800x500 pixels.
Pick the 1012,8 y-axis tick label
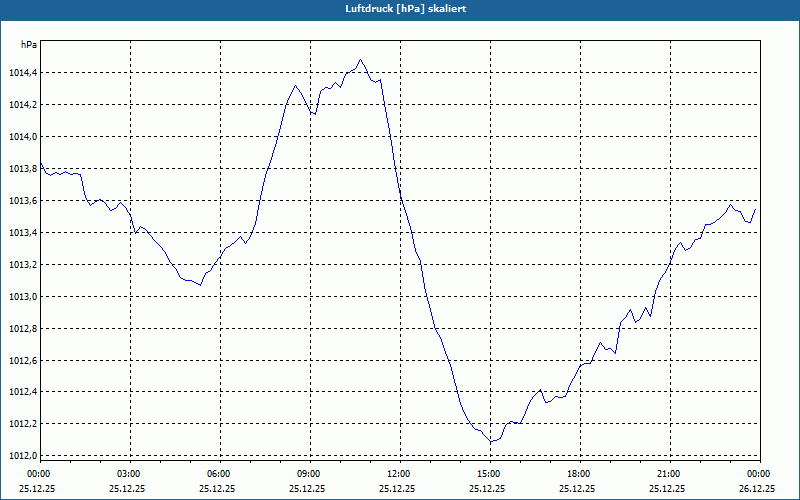pos(23,329)
